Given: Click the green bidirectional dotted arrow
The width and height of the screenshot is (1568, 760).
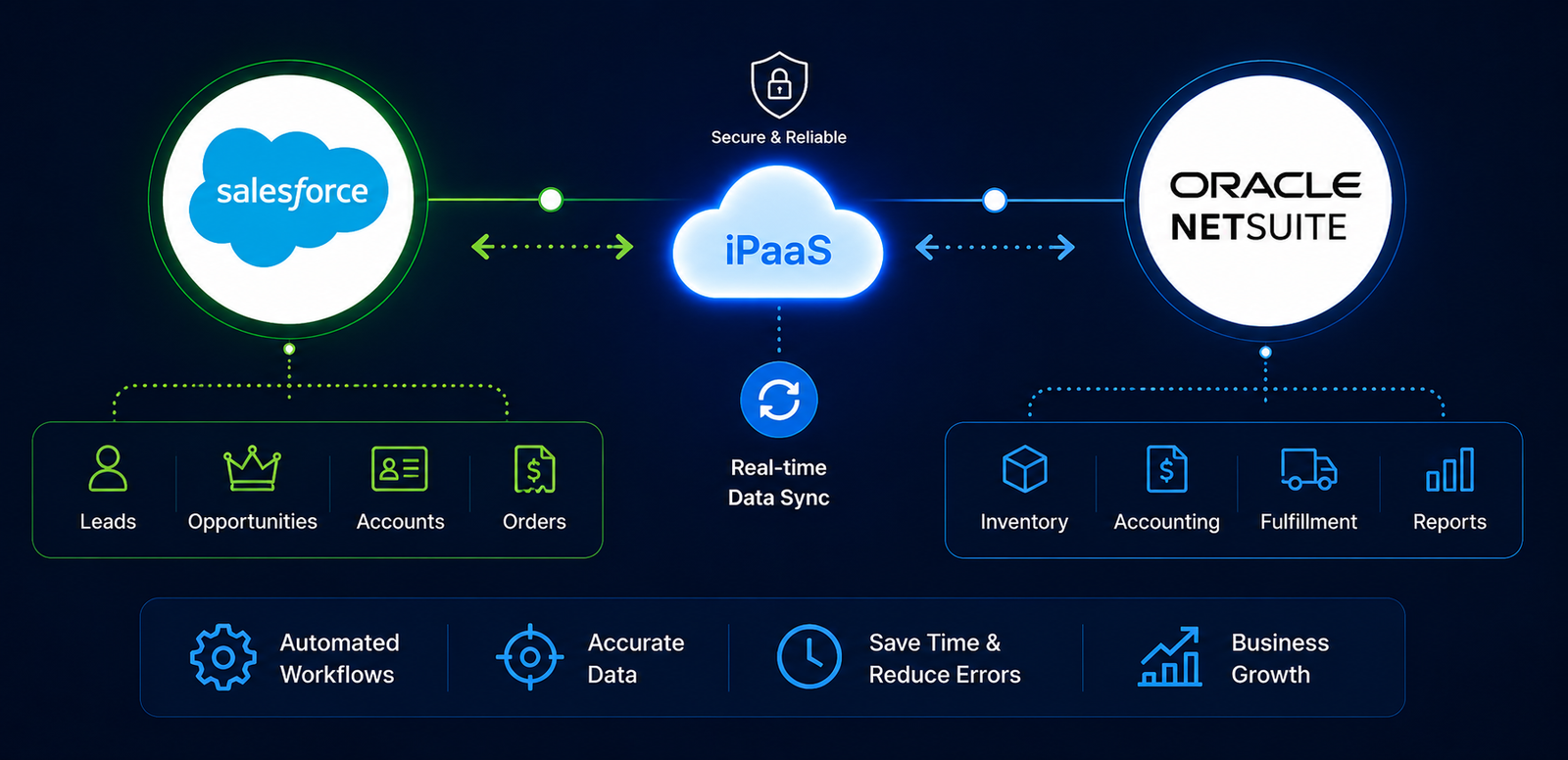Looking at the screenshot, I should tap(553, 247).
